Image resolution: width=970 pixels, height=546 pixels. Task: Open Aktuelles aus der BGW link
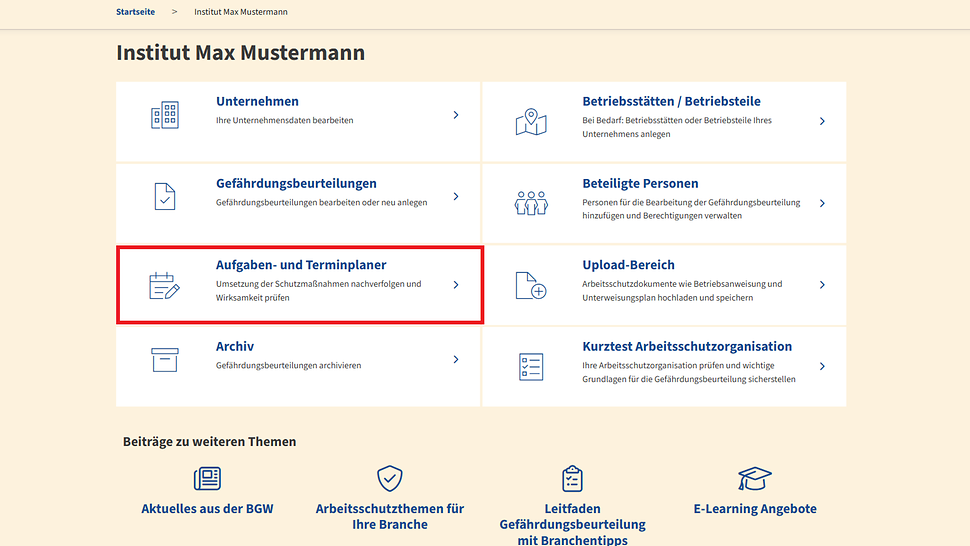point(207,509)
